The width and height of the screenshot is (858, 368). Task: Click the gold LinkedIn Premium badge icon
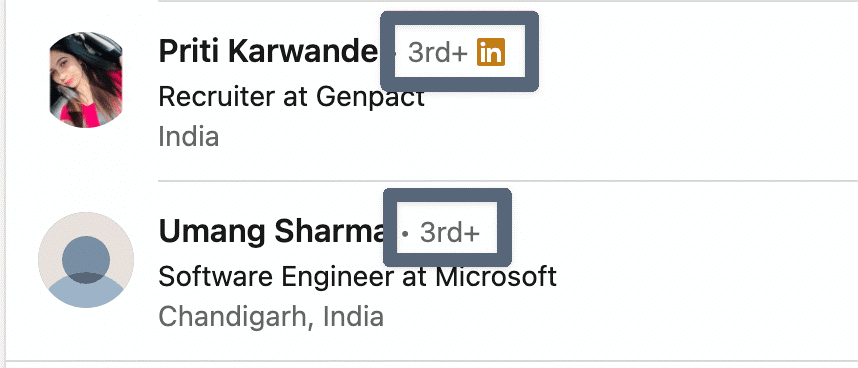[x=491, y=52]
